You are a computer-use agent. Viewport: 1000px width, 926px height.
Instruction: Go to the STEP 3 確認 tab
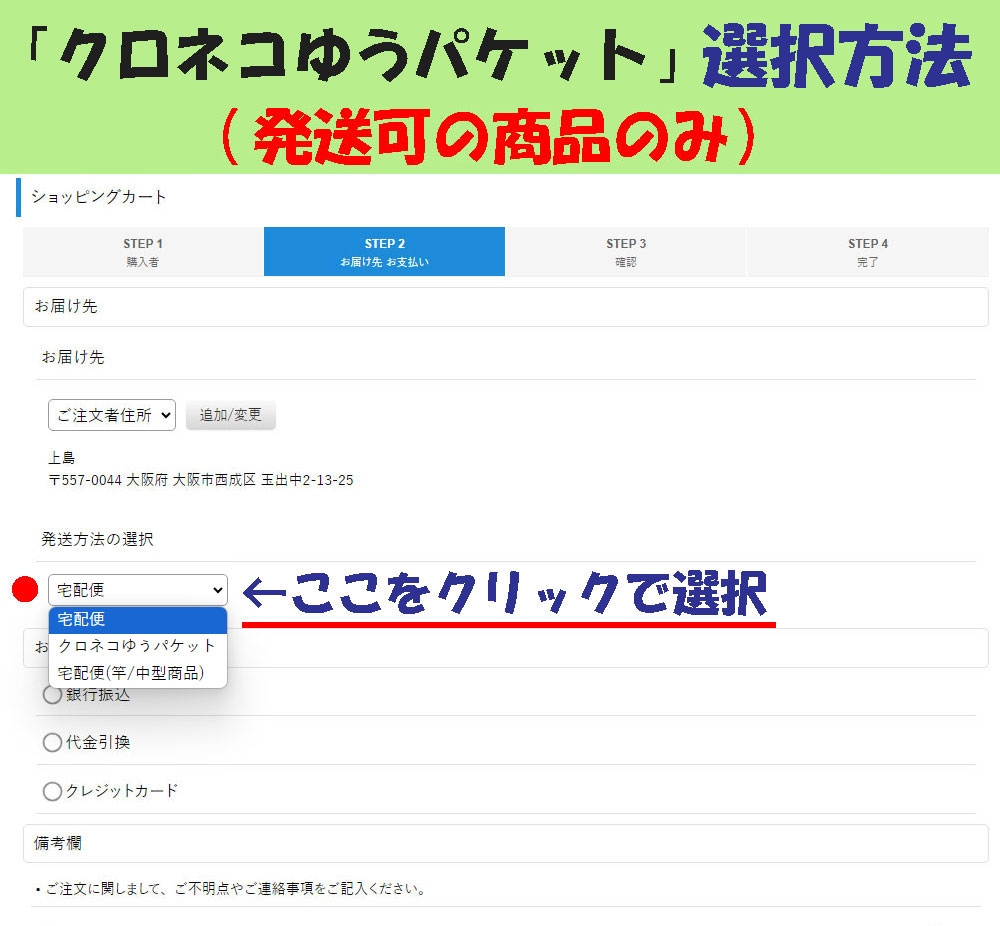pyautogui.click(x=626, y=252)
